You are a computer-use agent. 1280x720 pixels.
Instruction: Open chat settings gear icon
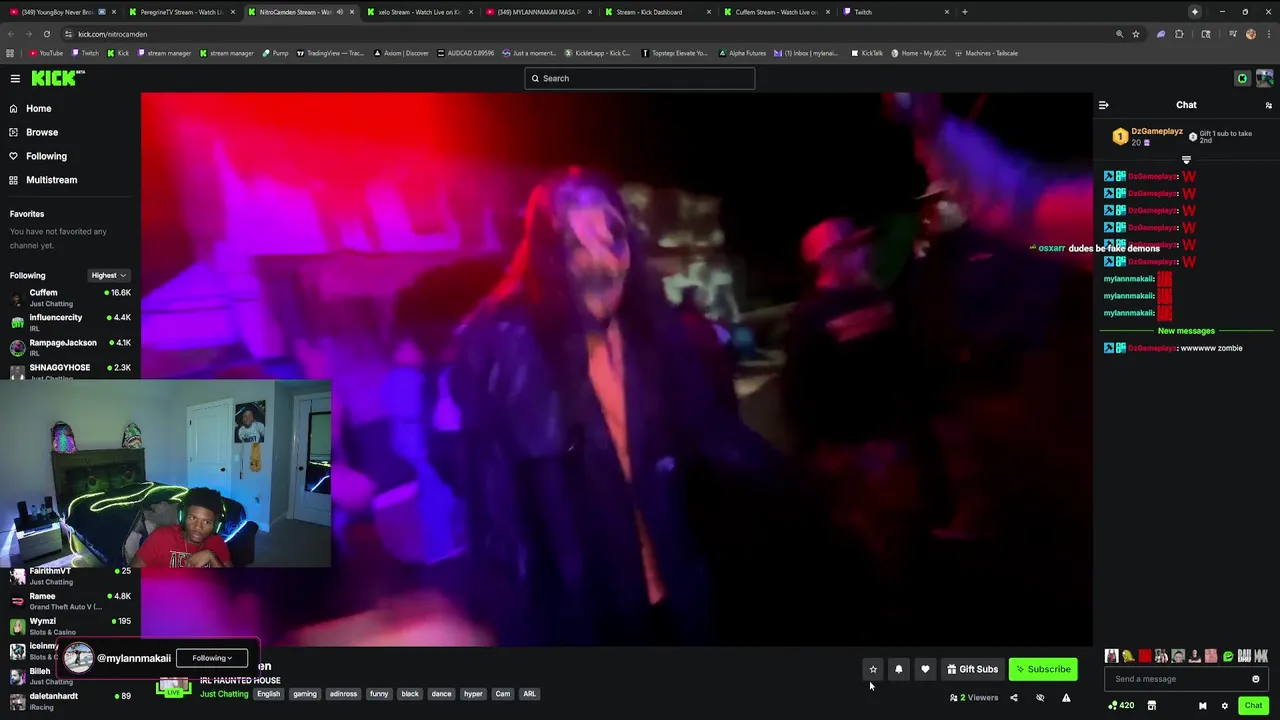coord(1224,705)
